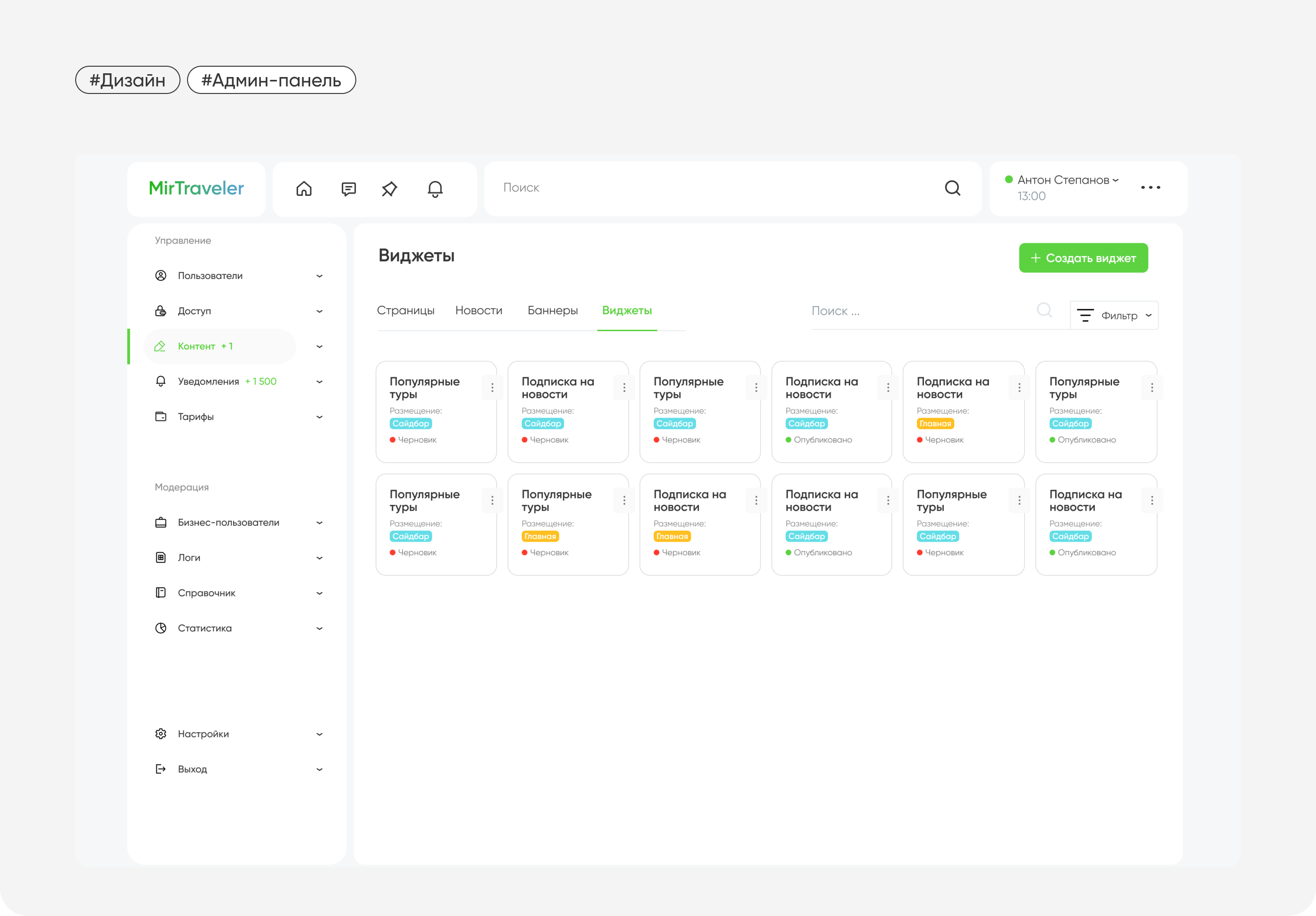The height and width of the screenshot is (916, 1316).
Task: Open the messages chat icon
Action: 348,188
